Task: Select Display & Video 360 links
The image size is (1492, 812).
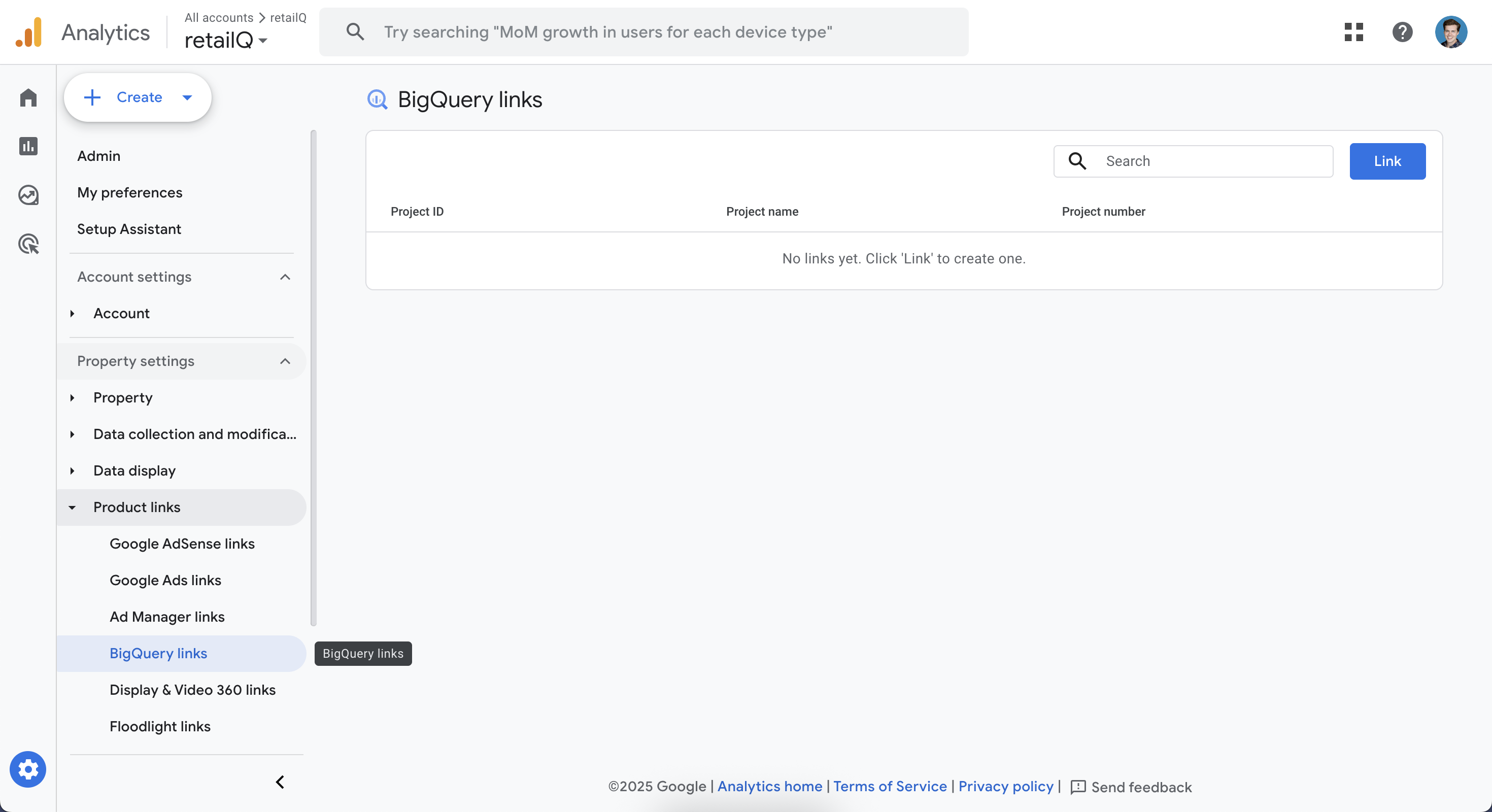Action: pyautogui.click(x=192, y=690)
